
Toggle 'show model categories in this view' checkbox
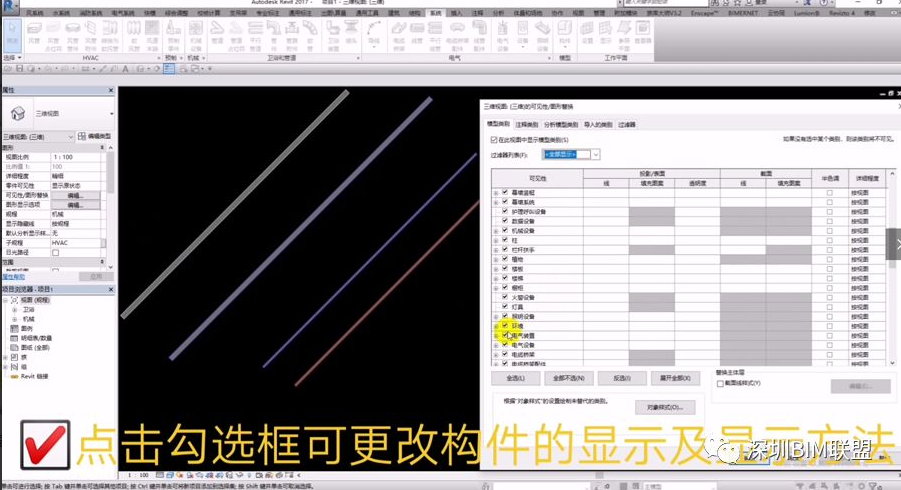[494, 140]
